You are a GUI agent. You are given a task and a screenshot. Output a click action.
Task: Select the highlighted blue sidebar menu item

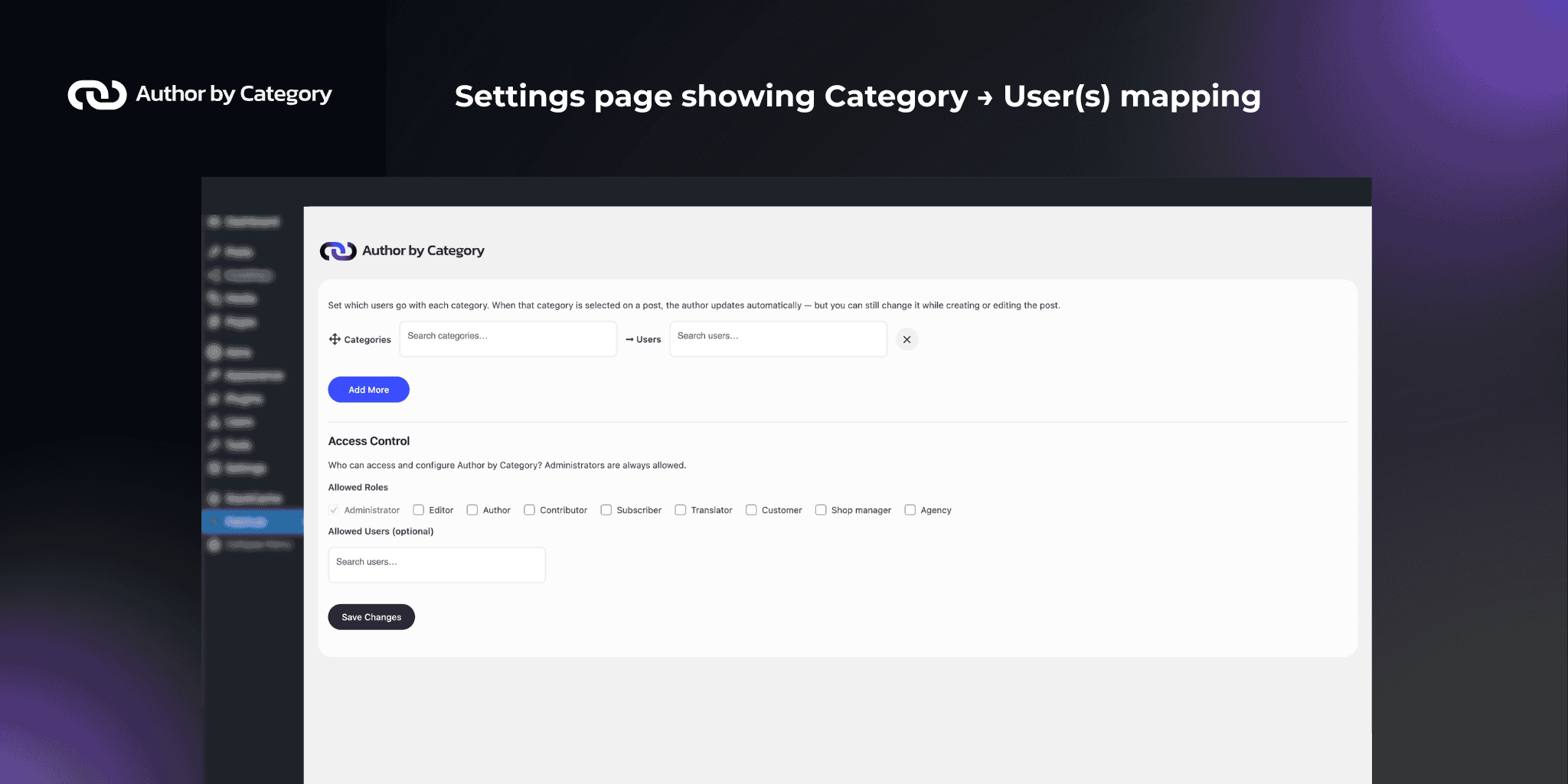point(252,522)
